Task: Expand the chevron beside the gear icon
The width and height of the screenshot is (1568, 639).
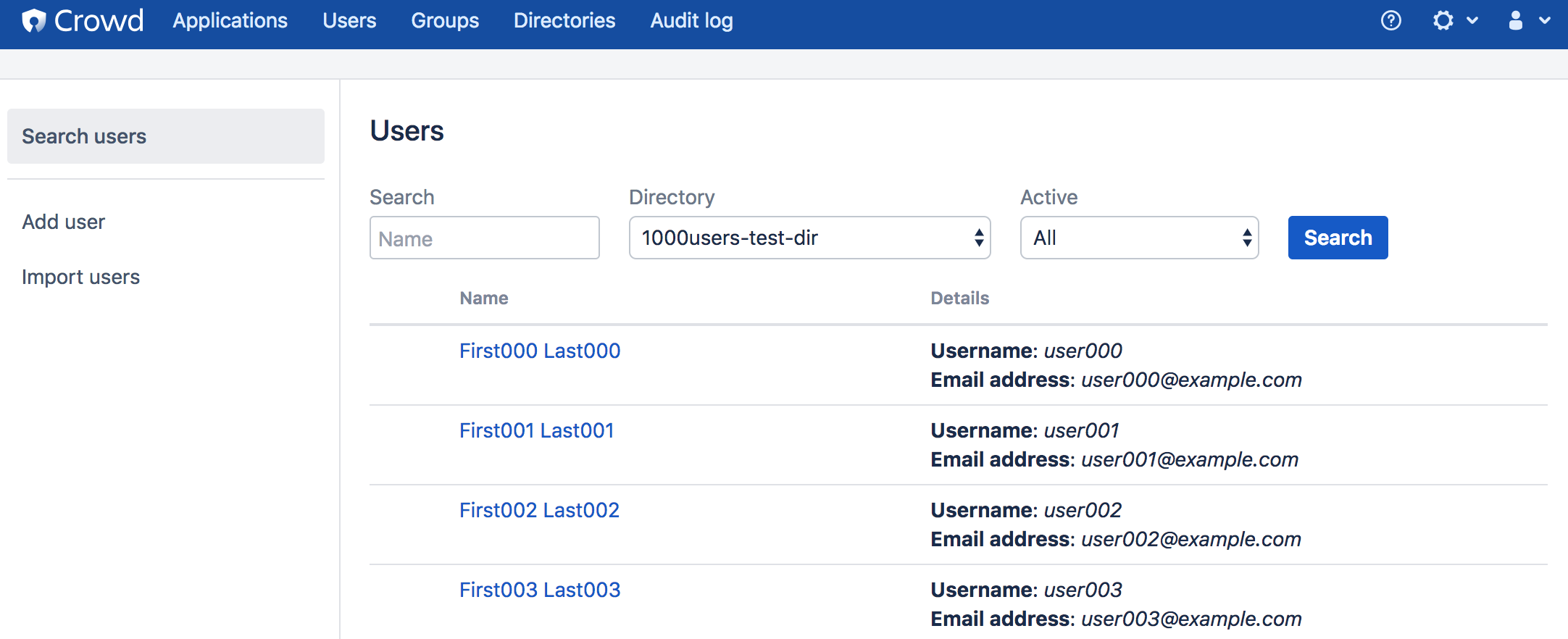Action: coord(1472,21)
